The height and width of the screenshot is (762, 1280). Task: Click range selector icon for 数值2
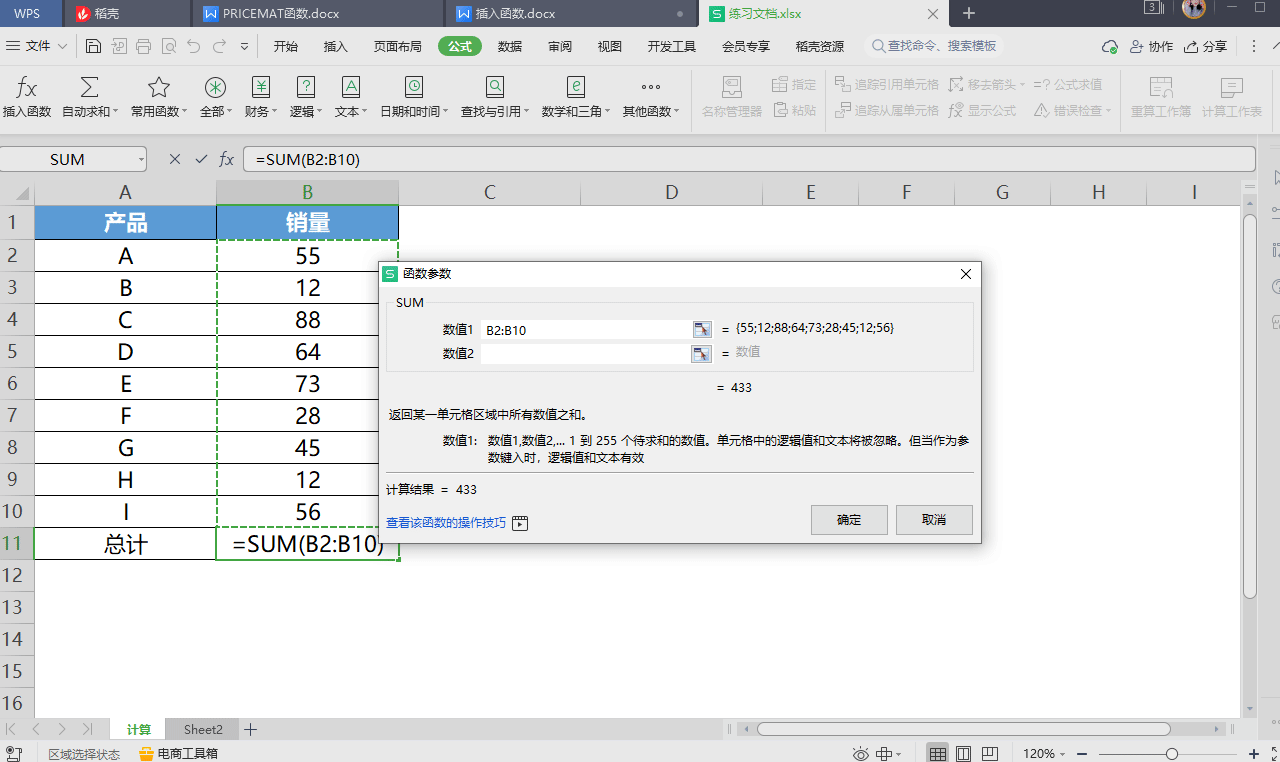(x=702, y=353)
